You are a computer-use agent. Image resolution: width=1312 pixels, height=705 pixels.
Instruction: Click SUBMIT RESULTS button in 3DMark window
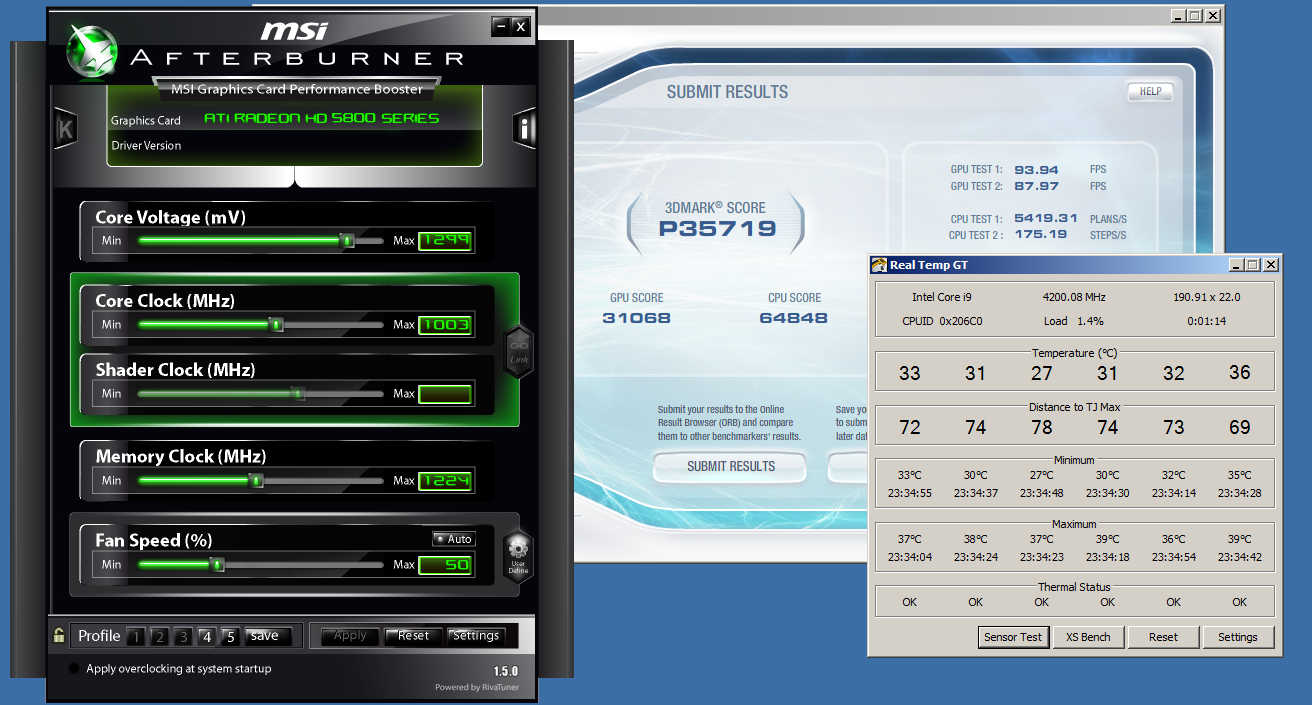point(731,466)
